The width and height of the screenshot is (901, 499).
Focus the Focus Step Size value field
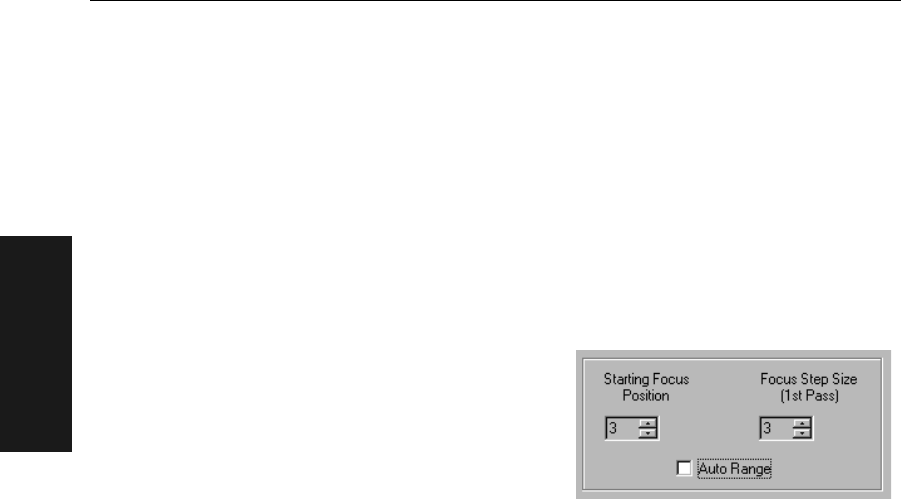coord(776,428)
